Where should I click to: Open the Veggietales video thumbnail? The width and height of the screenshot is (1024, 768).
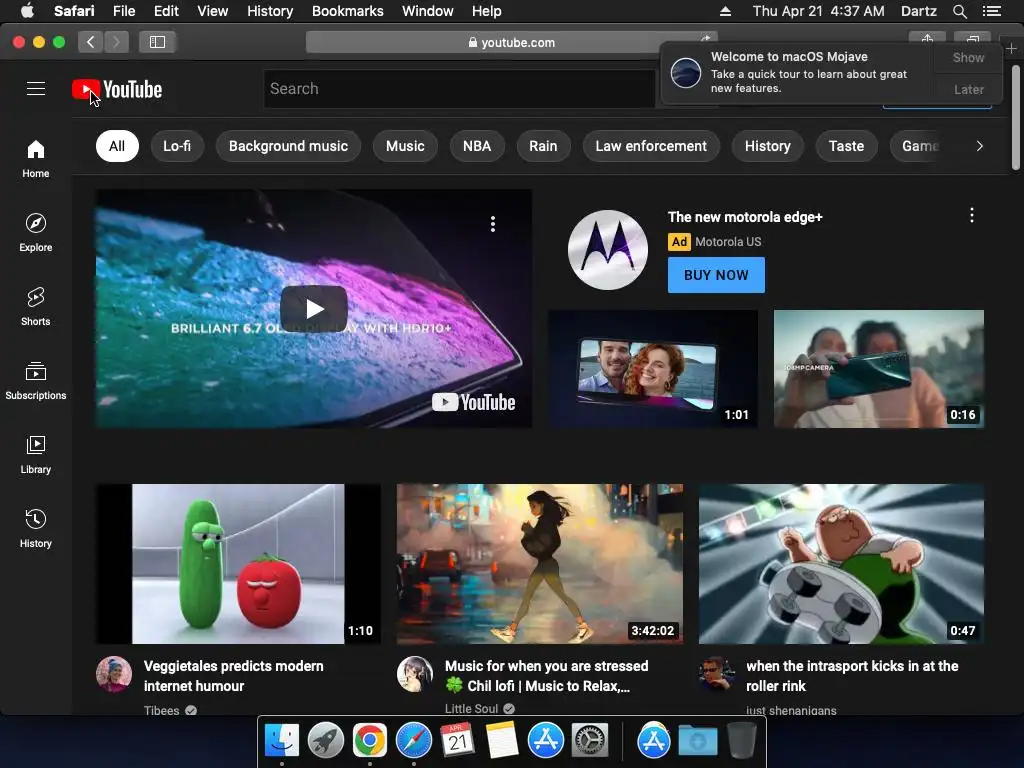coord(238,564)
